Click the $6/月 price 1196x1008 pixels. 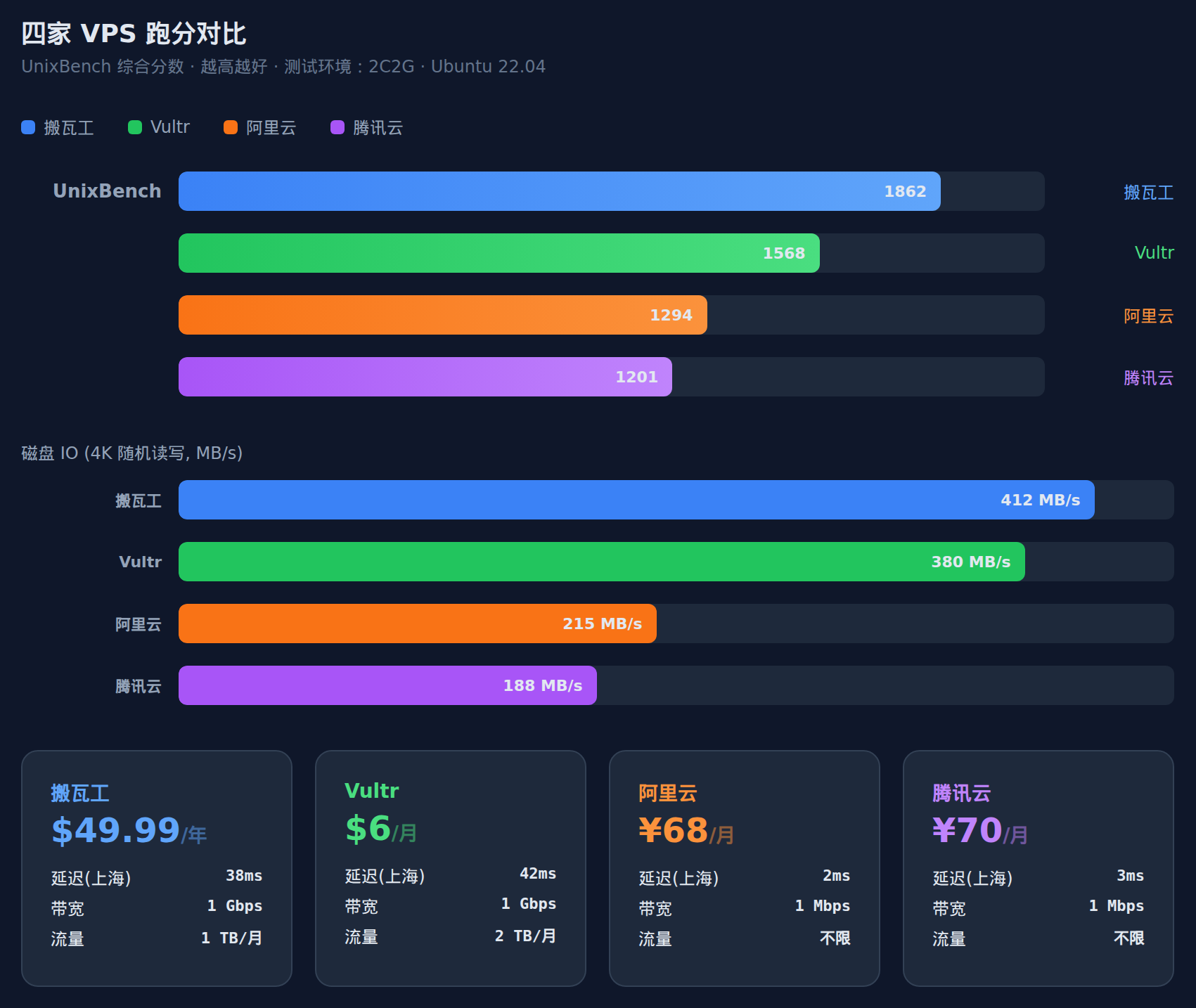tap(380, 829)
